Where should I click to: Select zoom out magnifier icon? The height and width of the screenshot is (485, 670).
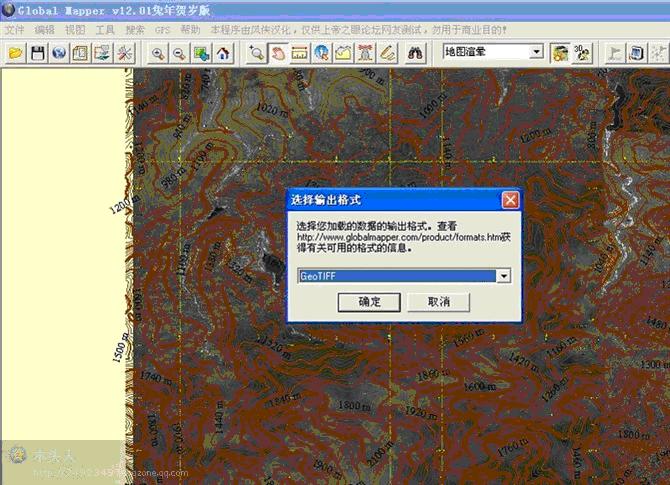[x=179, y=53]
